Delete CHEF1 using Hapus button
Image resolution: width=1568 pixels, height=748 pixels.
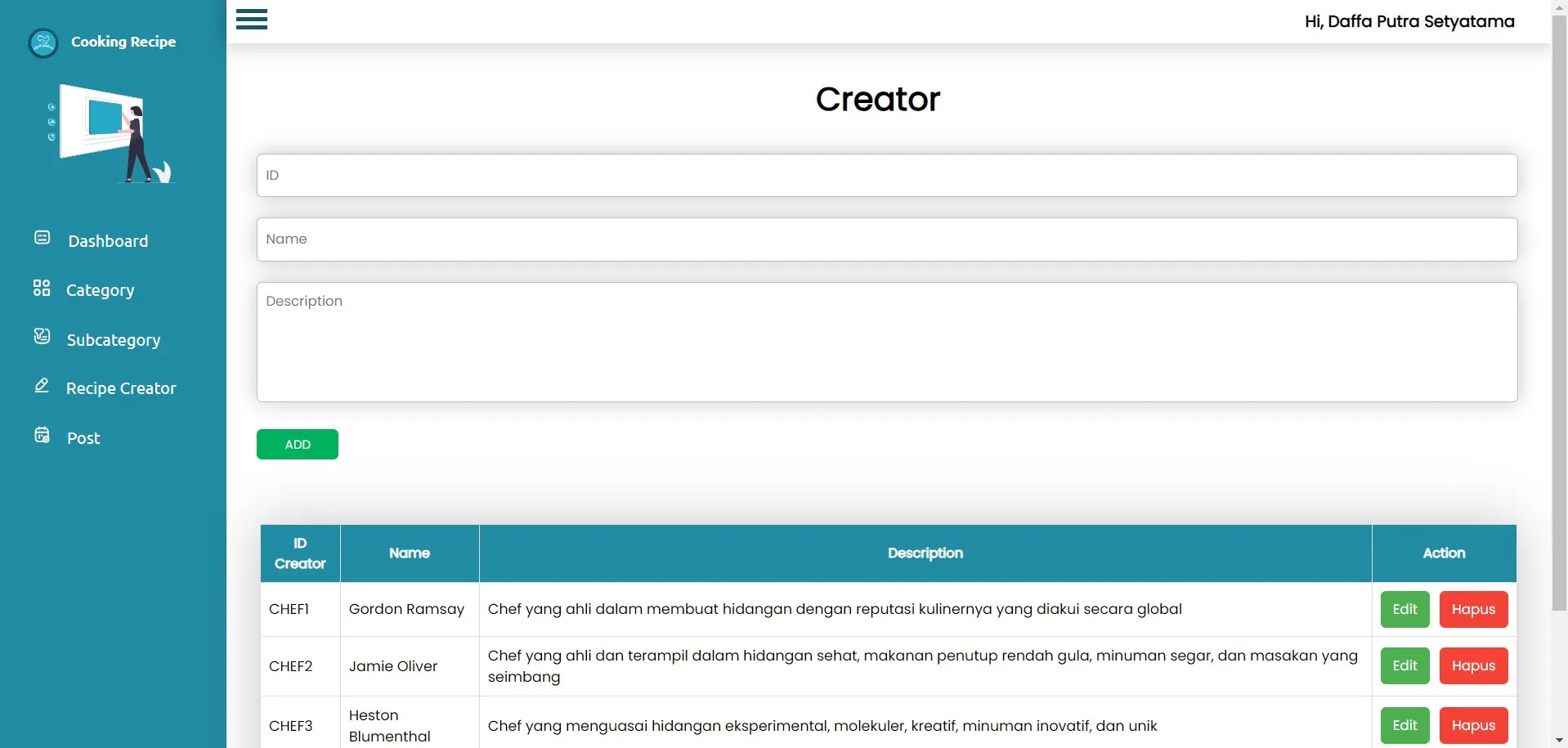point(1473,609)
